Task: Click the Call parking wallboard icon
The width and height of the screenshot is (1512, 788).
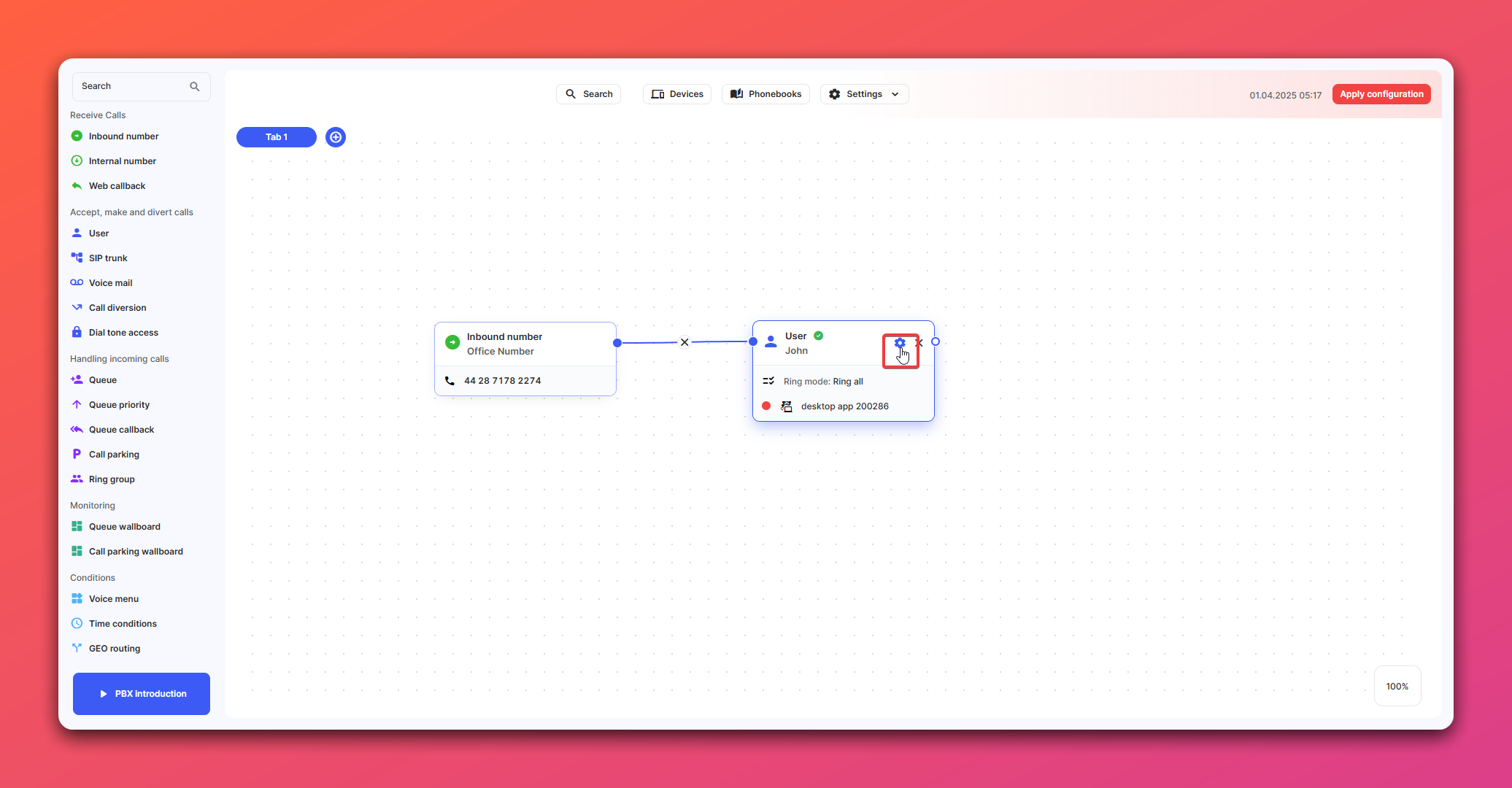Action: coord(77,551)
